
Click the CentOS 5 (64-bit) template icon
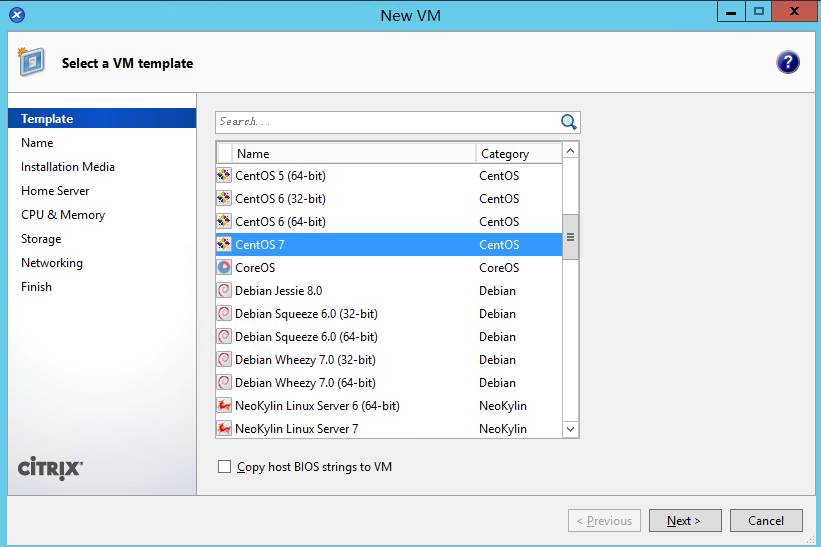(224, 175)
